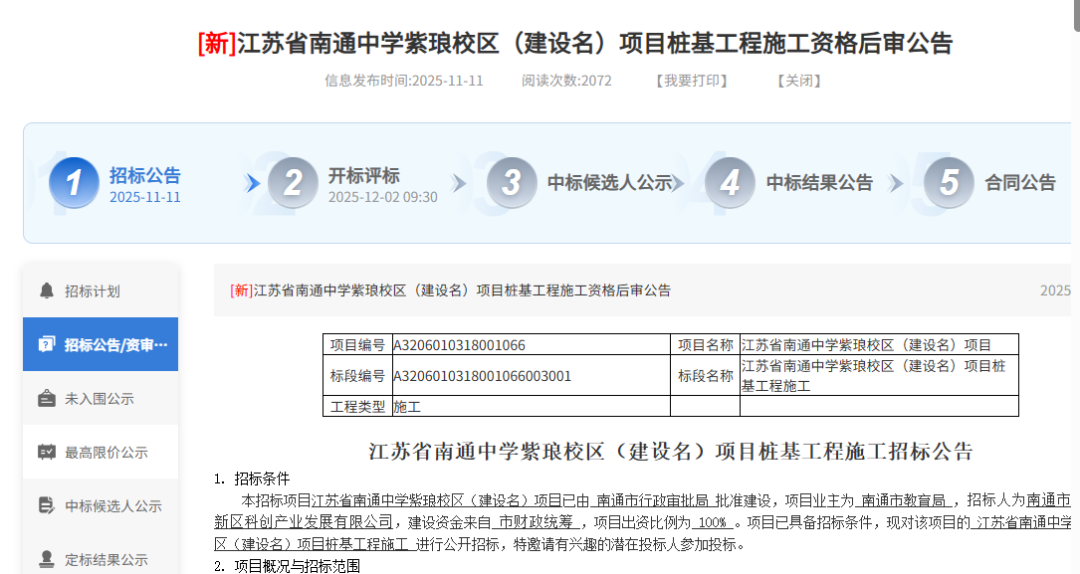Click the stamp icon beside 定标结果公示
Screen dimensions: 1080x574
coord(46,559)
